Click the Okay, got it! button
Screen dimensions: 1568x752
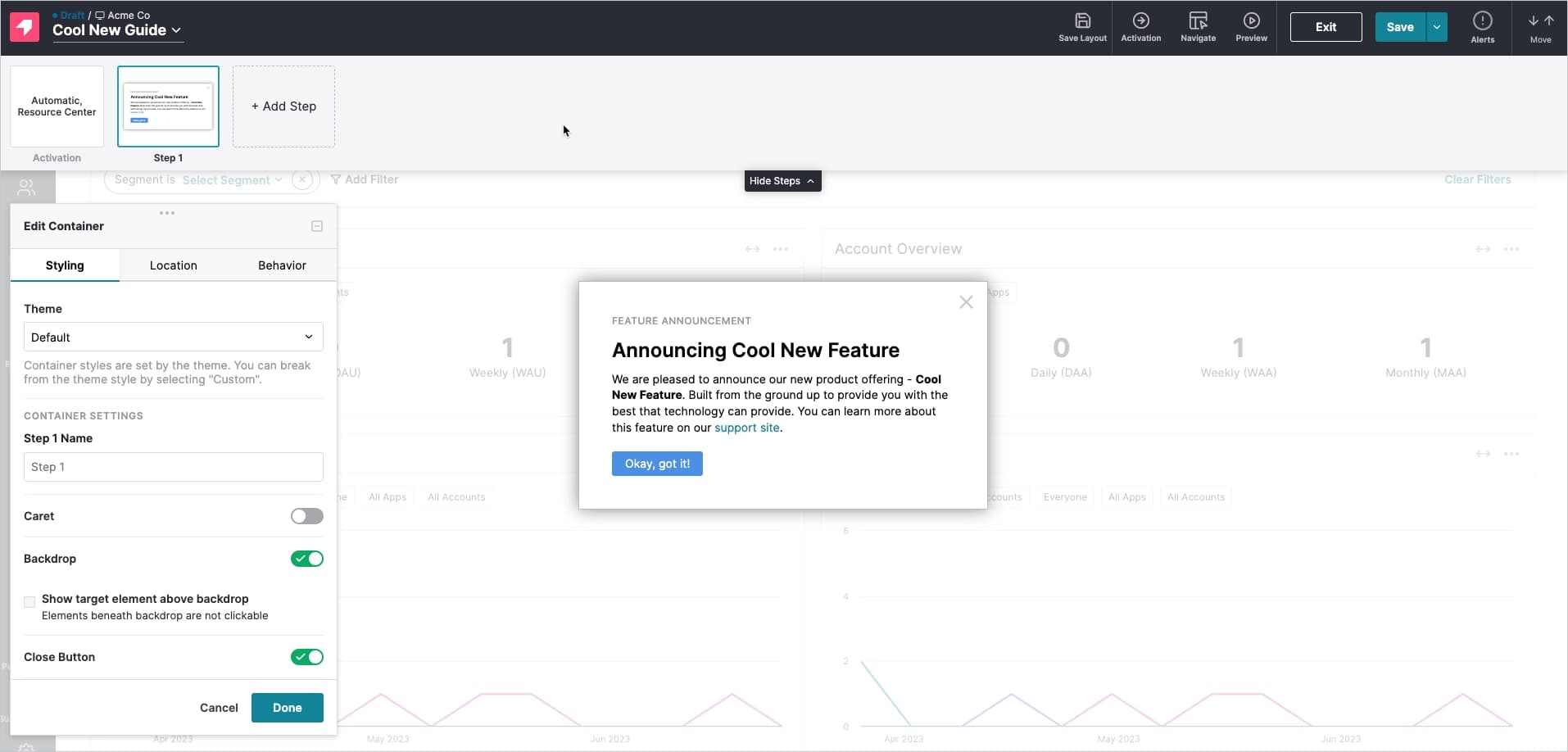point(657,464)
